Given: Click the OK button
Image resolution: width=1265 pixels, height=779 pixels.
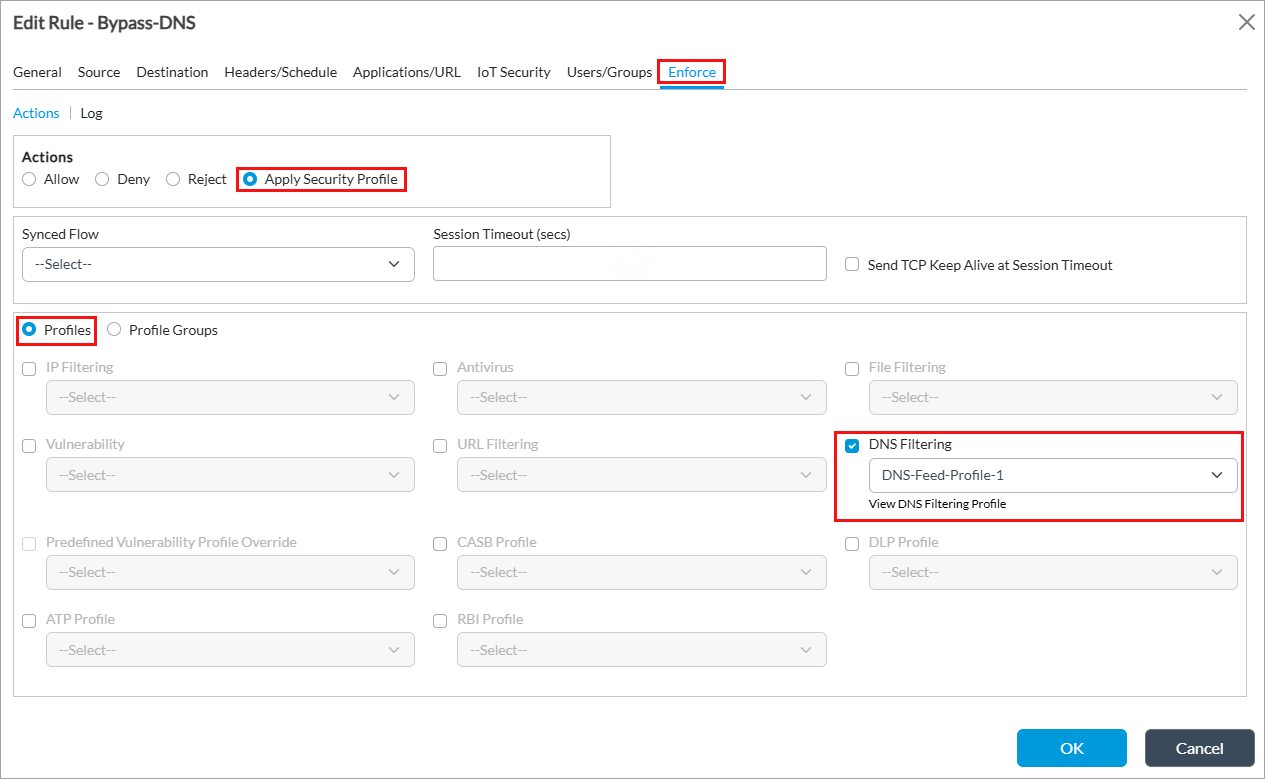Looking at the screenshot, I should pos(1071,748).
